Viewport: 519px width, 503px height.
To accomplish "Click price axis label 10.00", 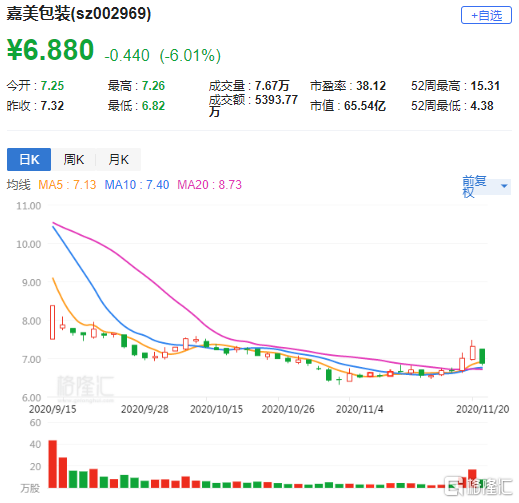I will (x=29, y=244).
